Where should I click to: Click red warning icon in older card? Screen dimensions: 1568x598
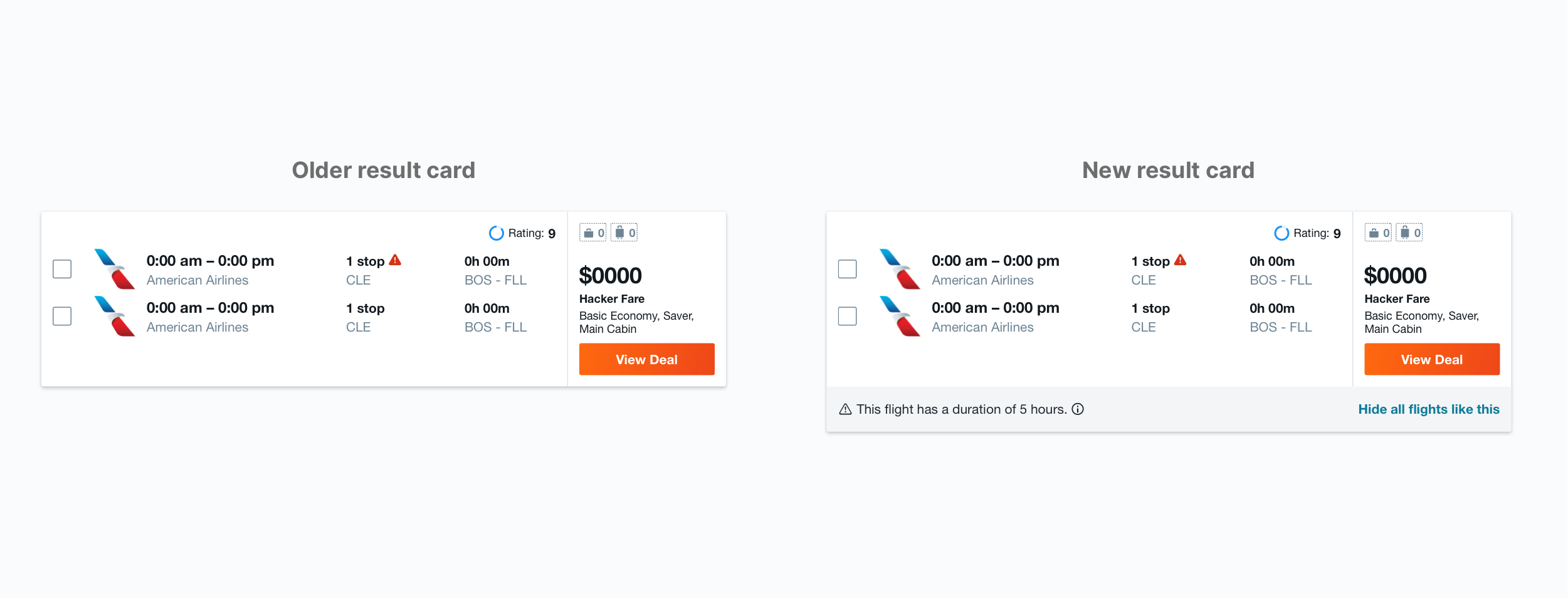[395, 260]
